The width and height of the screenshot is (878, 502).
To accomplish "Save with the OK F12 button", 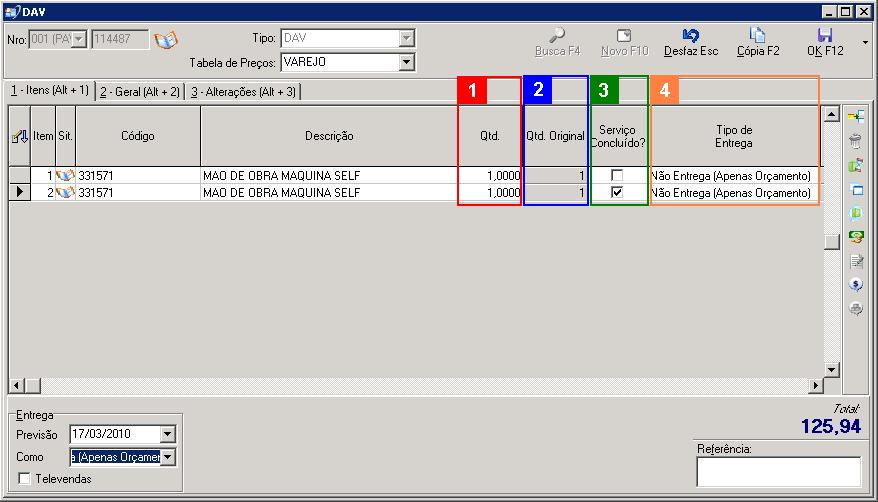I will tap(825, 43).
